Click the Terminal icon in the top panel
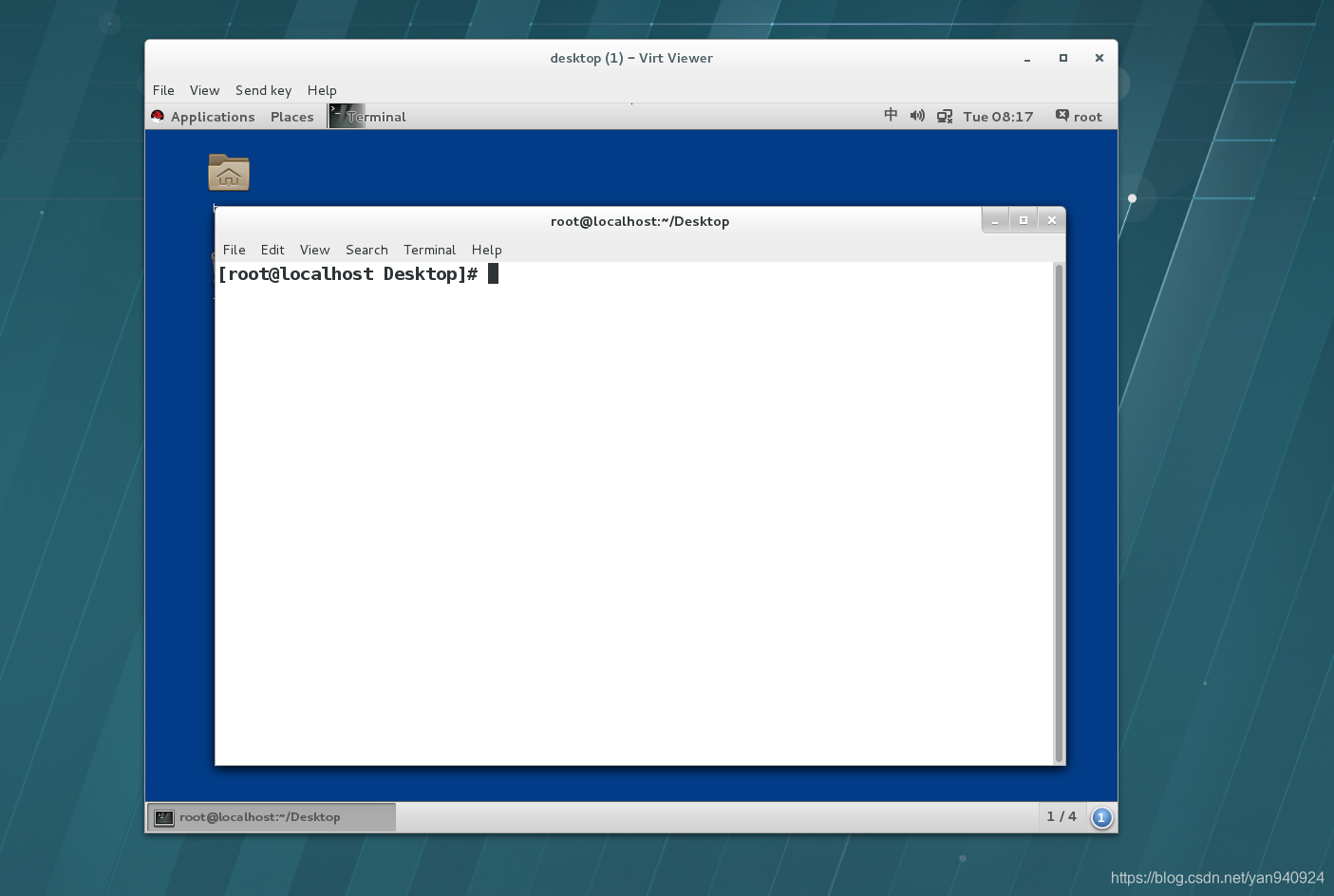1334x896 pixels. tap(347, 116)
